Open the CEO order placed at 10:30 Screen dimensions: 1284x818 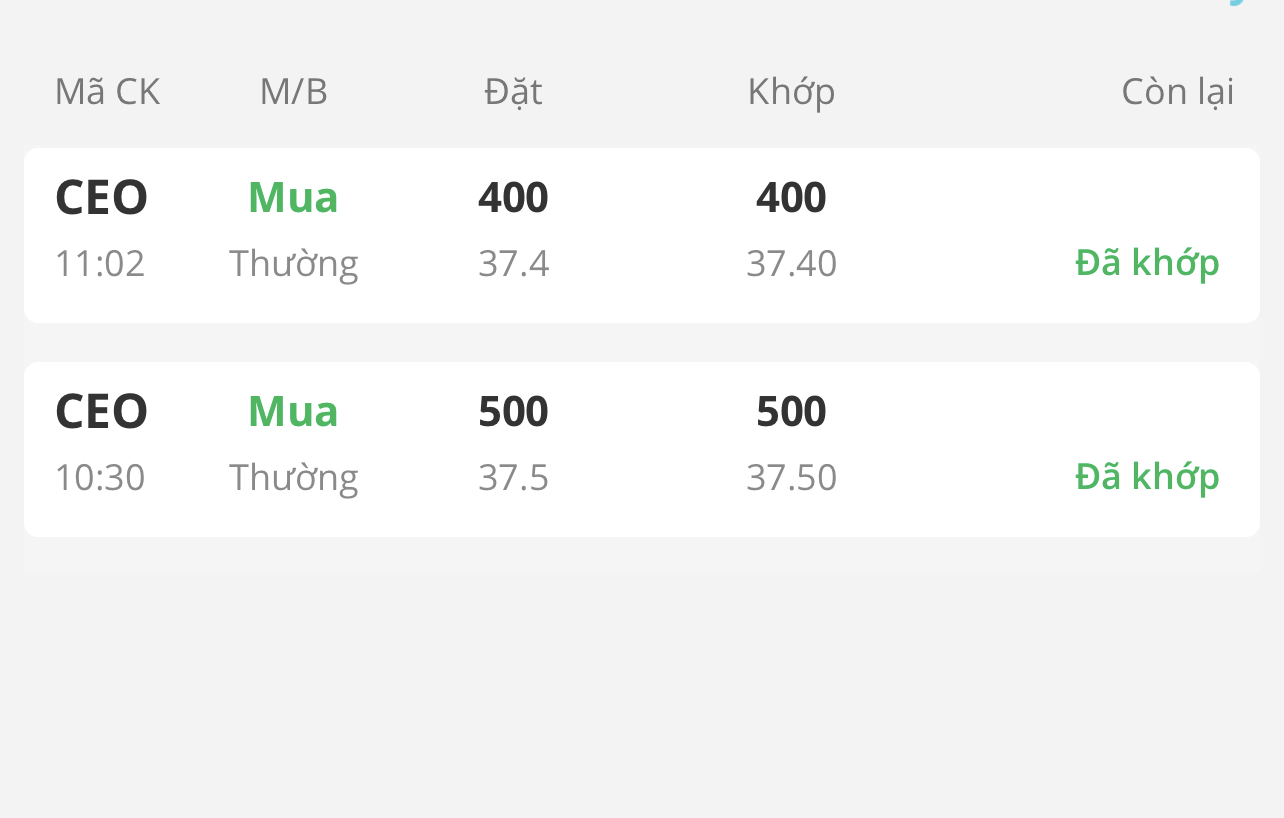(101, 411)
